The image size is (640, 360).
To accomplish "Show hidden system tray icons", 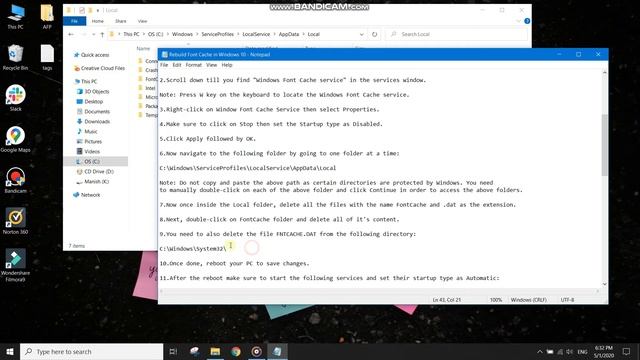I will point(540,351).
